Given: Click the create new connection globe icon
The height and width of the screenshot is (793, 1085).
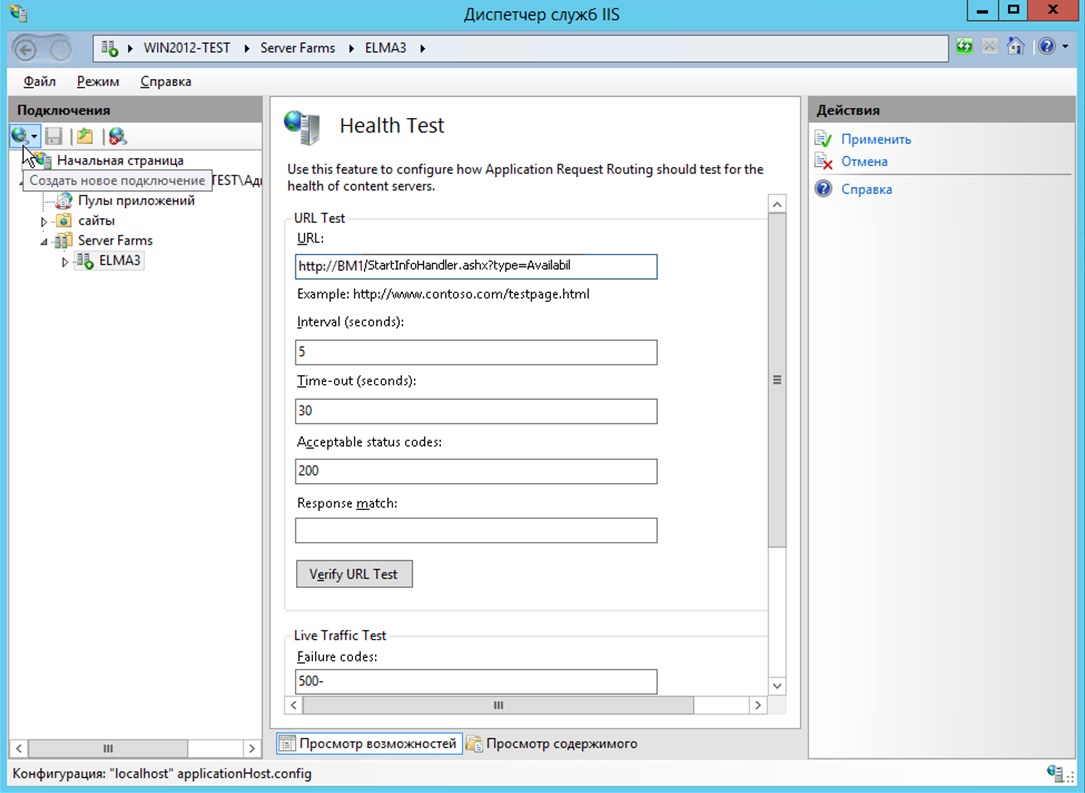Looking at the screenshot, I should point(20,136).
